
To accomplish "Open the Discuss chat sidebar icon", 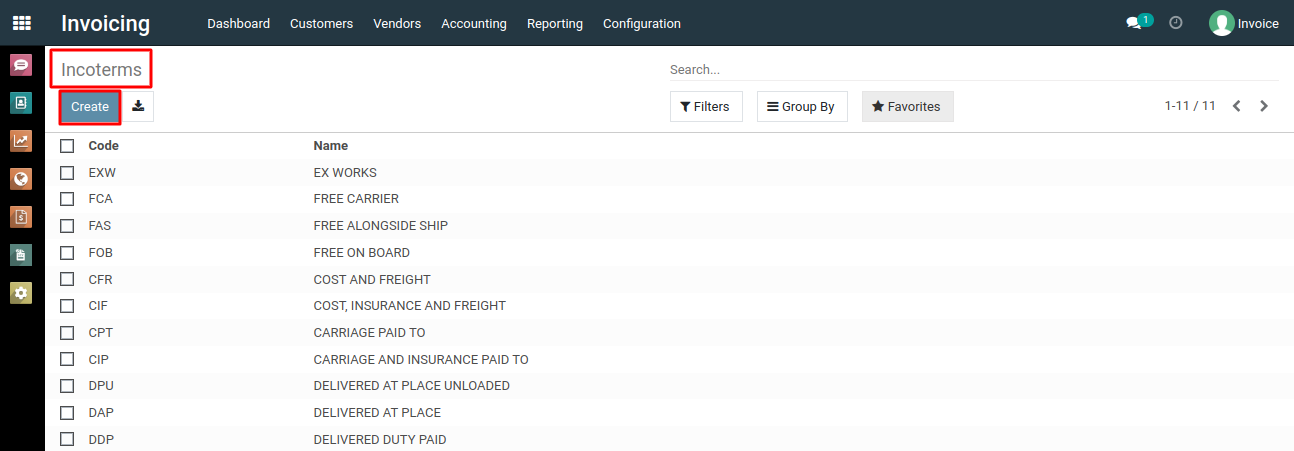I will [21, 65].
